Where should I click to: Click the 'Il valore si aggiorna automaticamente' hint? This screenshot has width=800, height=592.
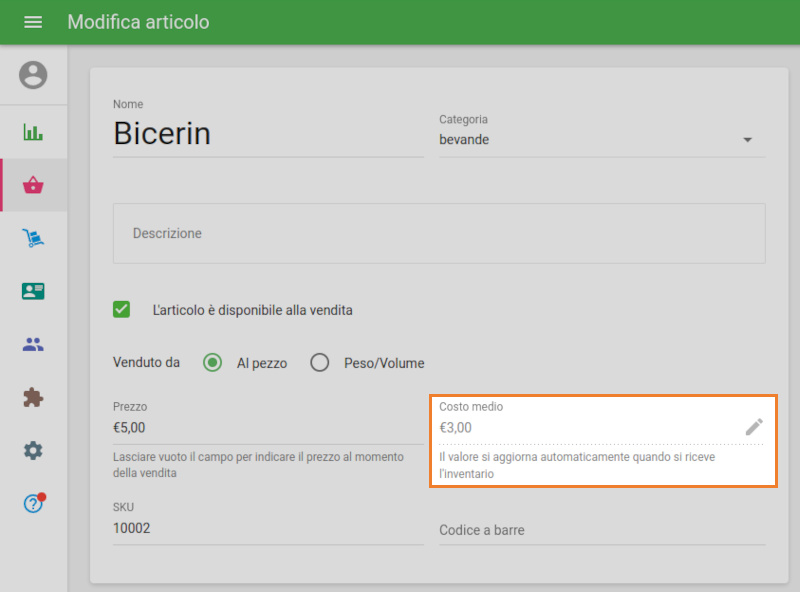click(x=577, y=465)
